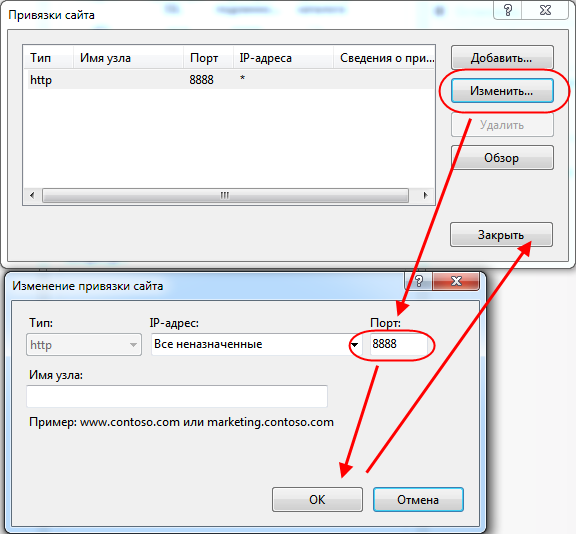
Task: Sort by Порт column header
Action: click(x=208, y=58)
